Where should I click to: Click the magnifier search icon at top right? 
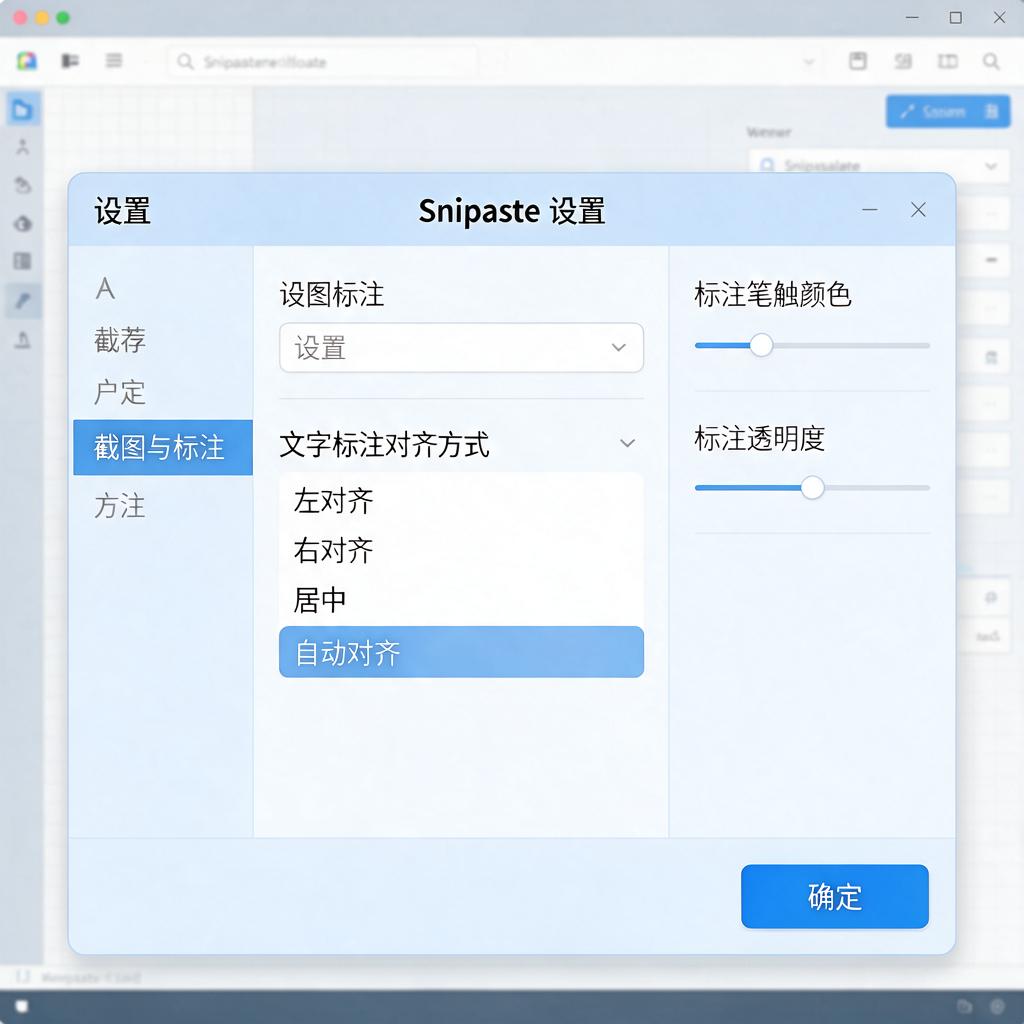point(991,61)
